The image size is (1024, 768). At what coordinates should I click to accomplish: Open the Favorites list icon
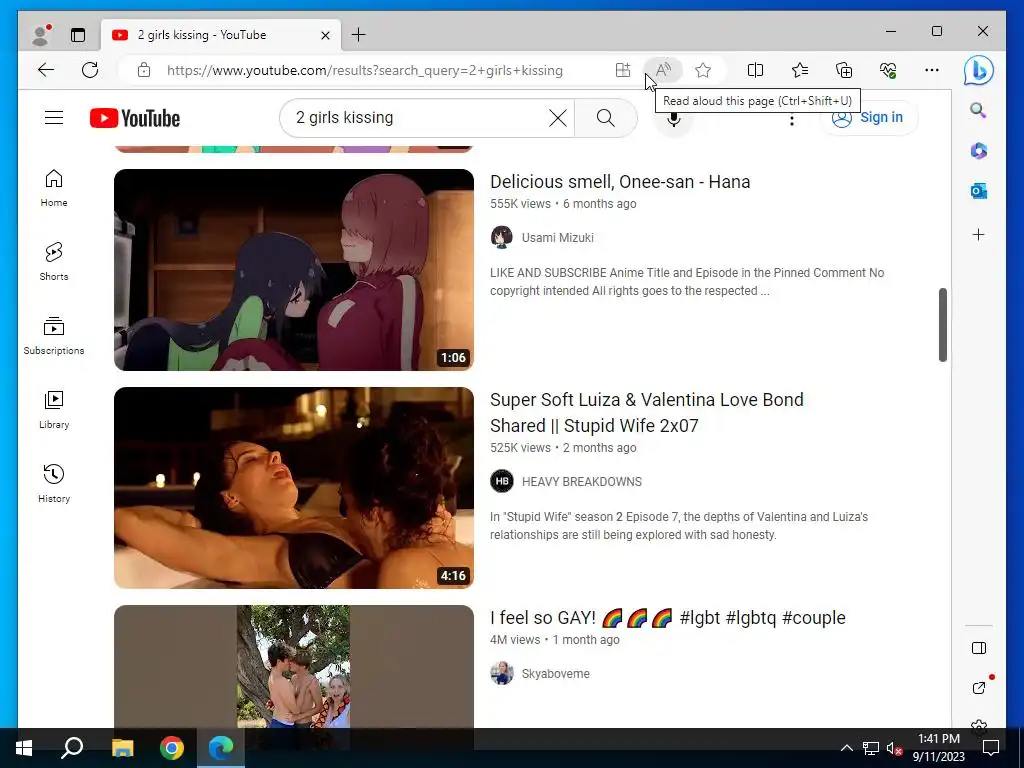tap(799, 70)
